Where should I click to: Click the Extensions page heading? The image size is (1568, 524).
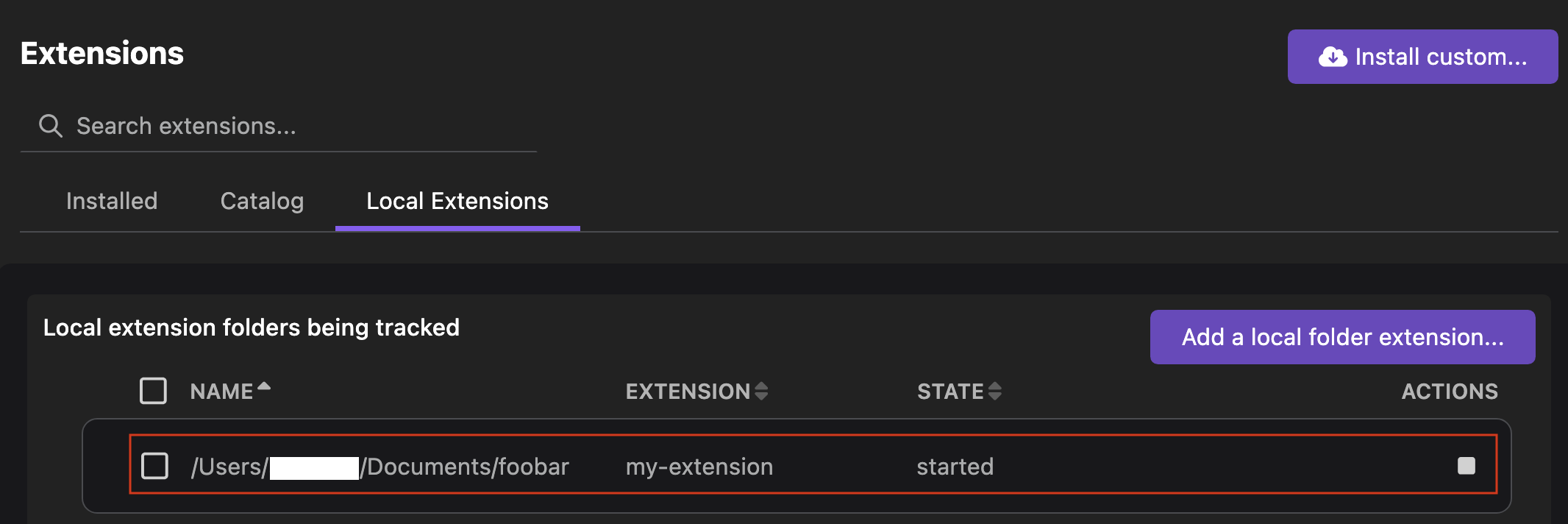click(102, 53)
